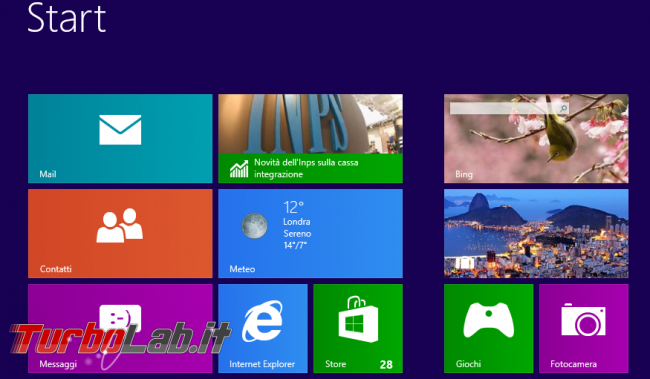
Task: Click the Store update count 28
Action: 386,364
